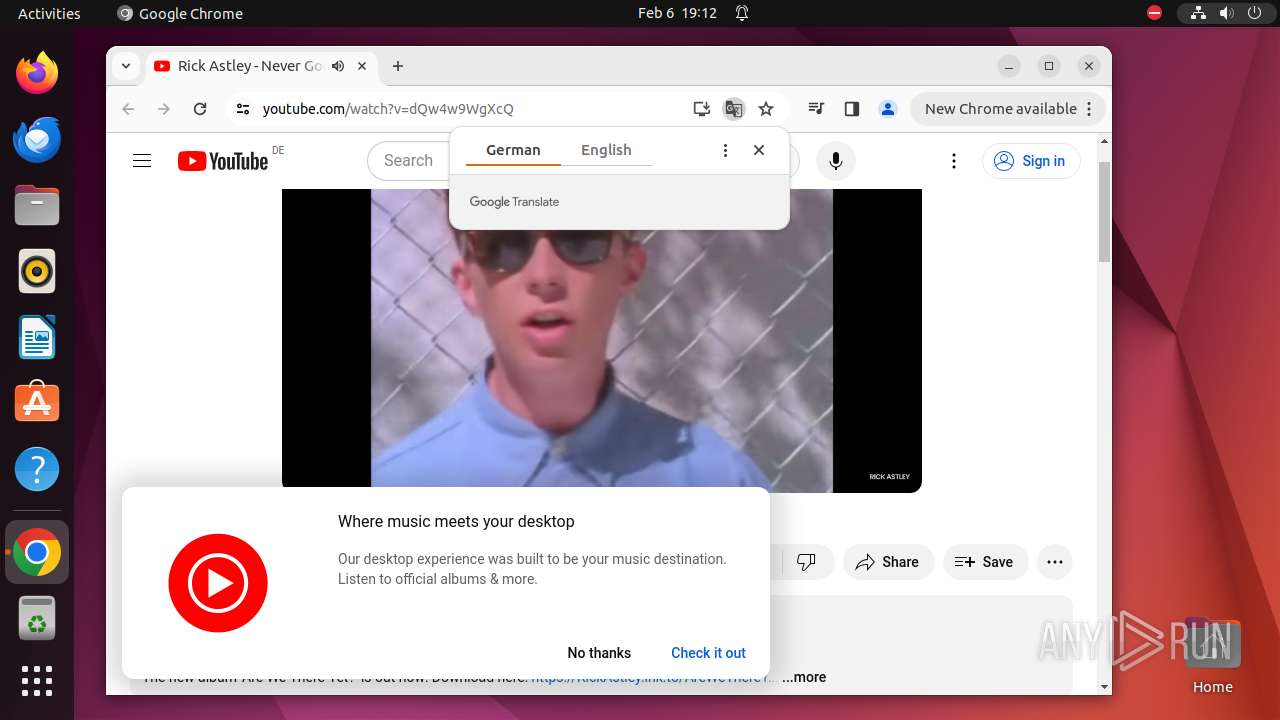Open the Activities overview

(49, 13)
